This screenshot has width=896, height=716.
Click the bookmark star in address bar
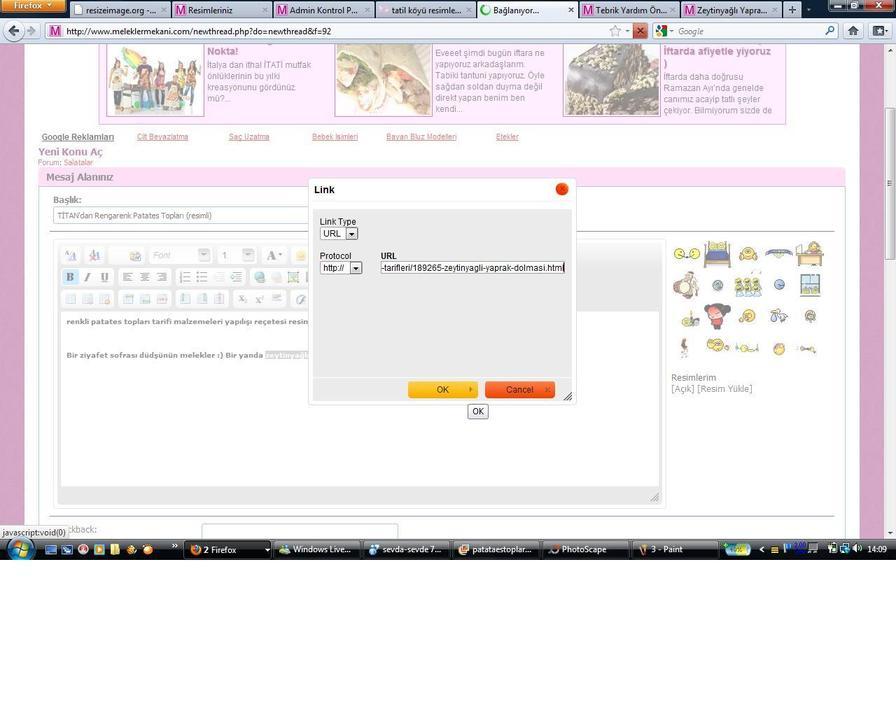[x=615, y=31]
